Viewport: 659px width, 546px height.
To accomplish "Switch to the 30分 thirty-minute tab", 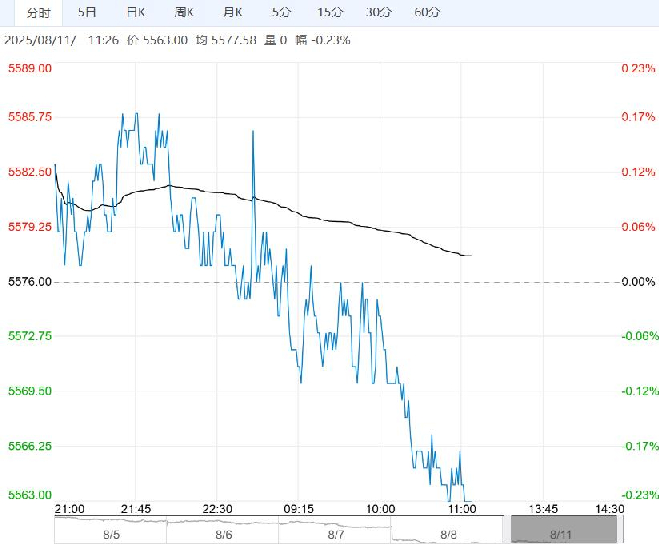I will click(378, 12).
